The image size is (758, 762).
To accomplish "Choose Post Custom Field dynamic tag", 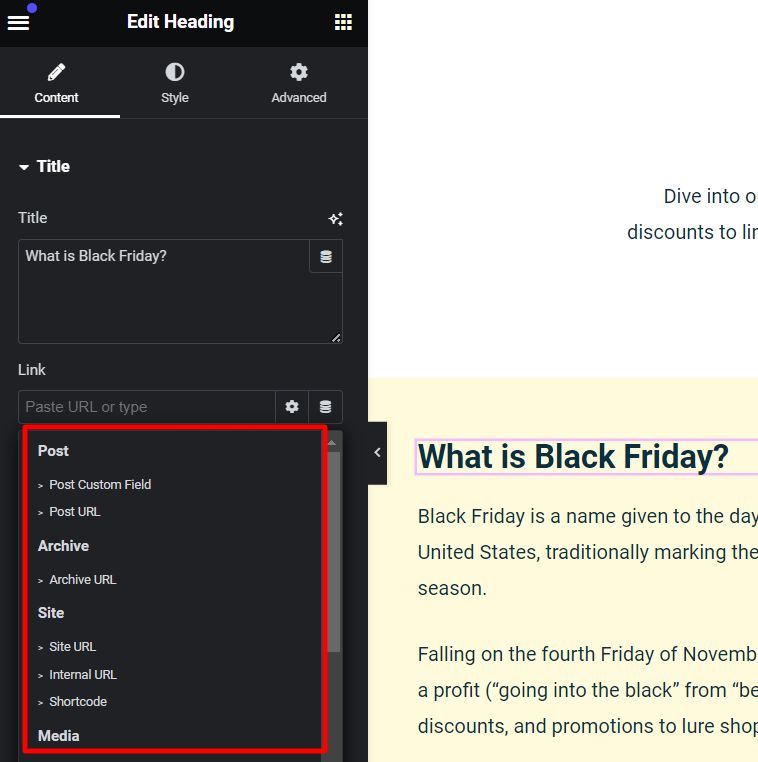I will (100, 485).
